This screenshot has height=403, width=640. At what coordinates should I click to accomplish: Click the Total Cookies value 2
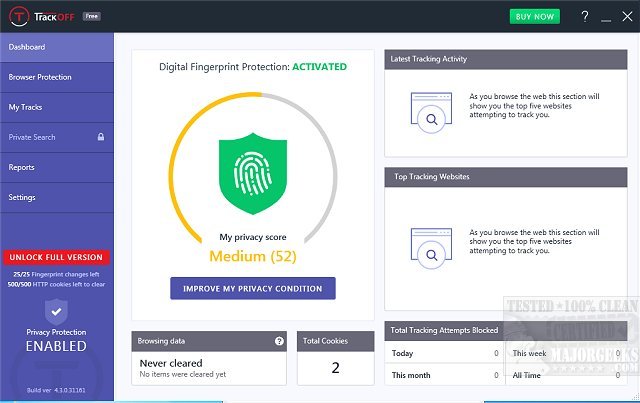[x=336, y=368]
